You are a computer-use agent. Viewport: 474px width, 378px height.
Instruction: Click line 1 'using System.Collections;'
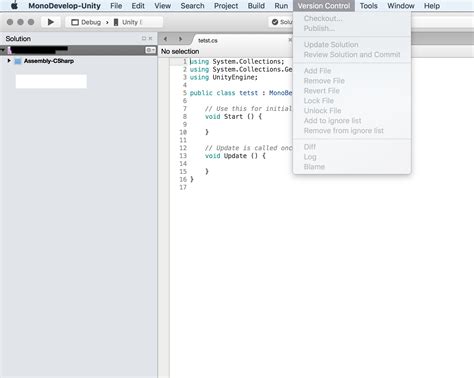[237, 62]
